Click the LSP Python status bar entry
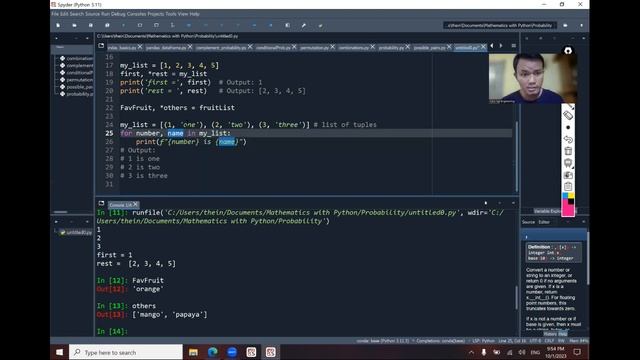Screen dimensions: 640x360 [x=483, y=341]
